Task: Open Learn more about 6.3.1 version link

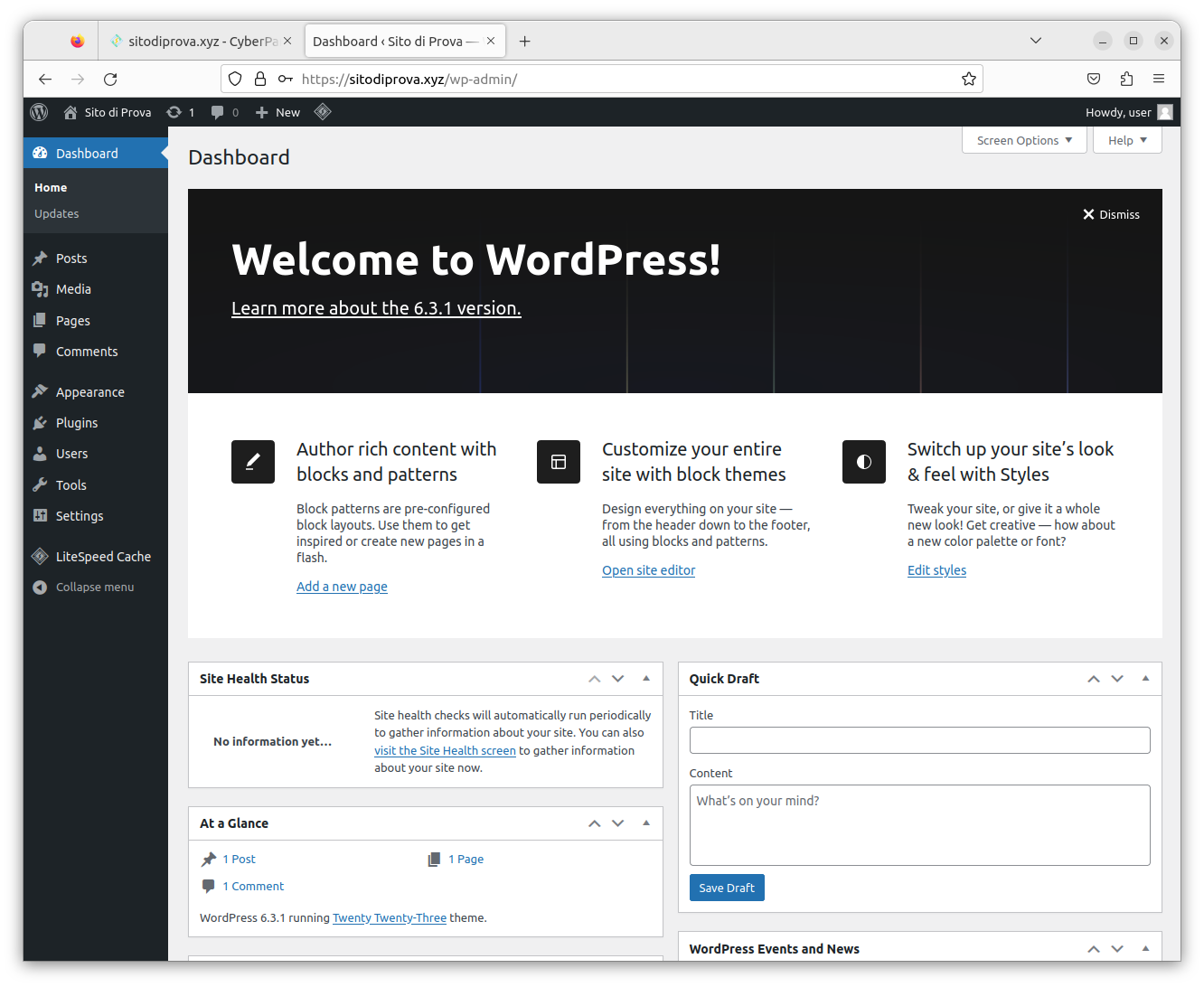Action: [376, 308]
